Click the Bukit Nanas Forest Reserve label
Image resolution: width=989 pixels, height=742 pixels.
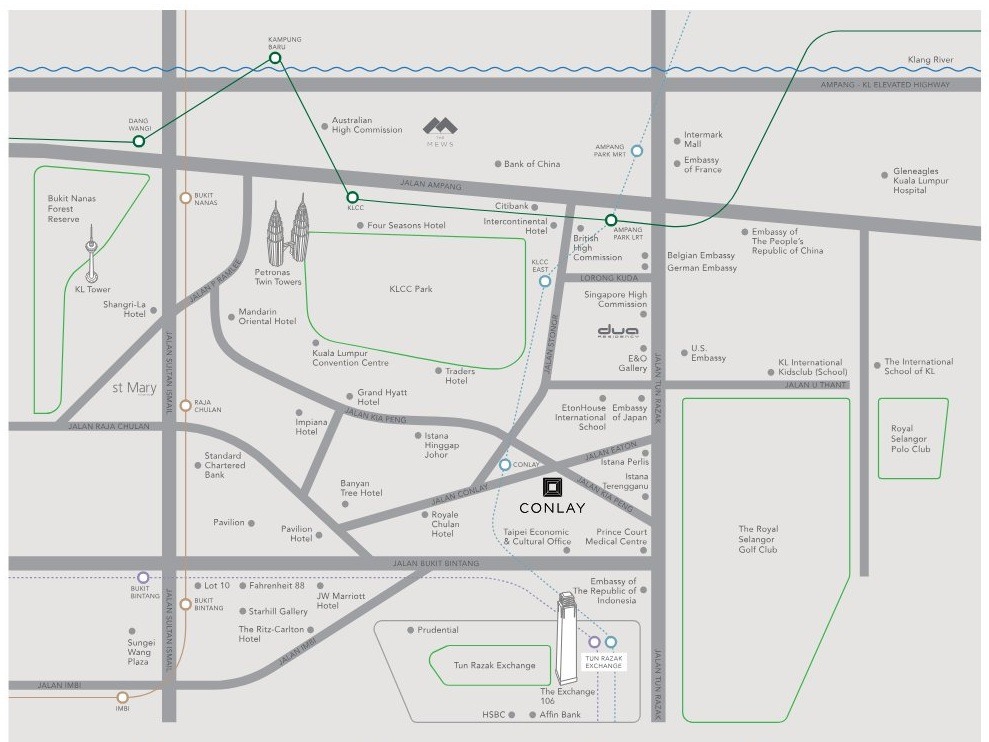[71, 209]
